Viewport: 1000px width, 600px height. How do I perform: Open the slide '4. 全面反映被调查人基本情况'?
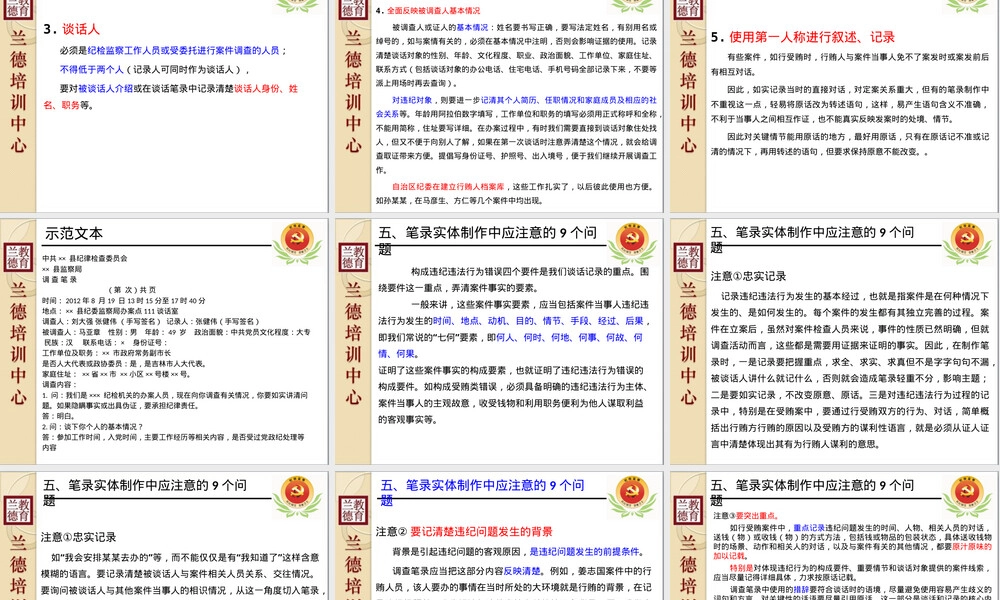click(499, 106)
